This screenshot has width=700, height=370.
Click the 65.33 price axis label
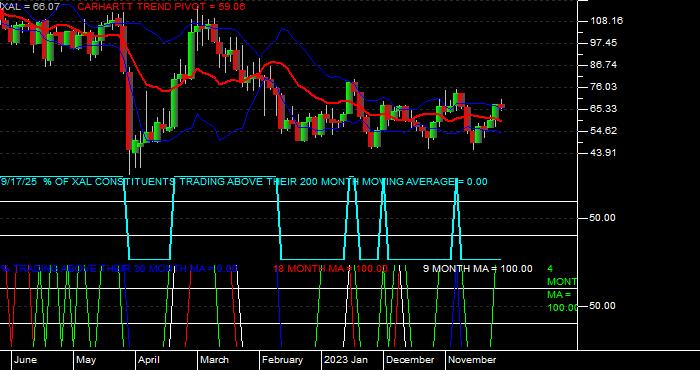coord(604,108)
